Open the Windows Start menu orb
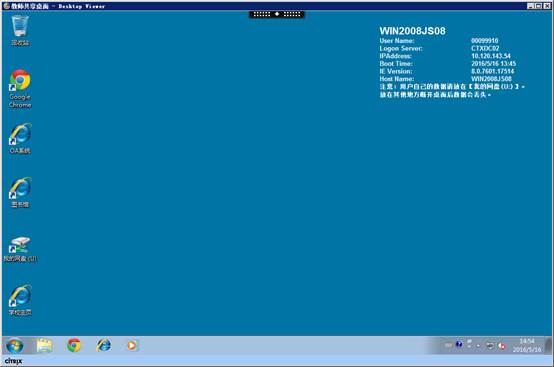 click(15, 345)
